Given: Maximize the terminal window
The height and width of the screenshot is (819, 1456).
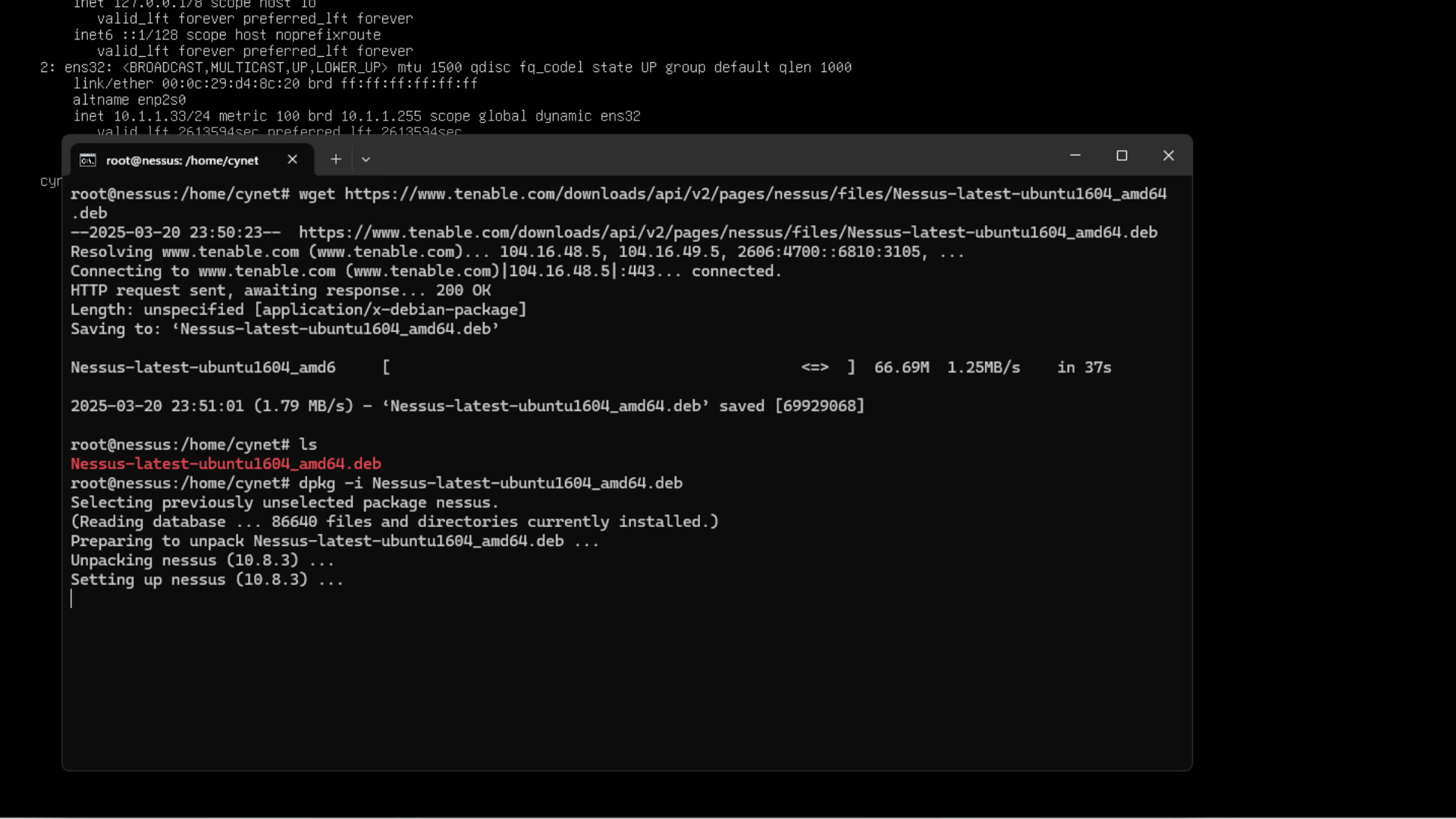Looking at the screenshot, I should coord(1122,155).
